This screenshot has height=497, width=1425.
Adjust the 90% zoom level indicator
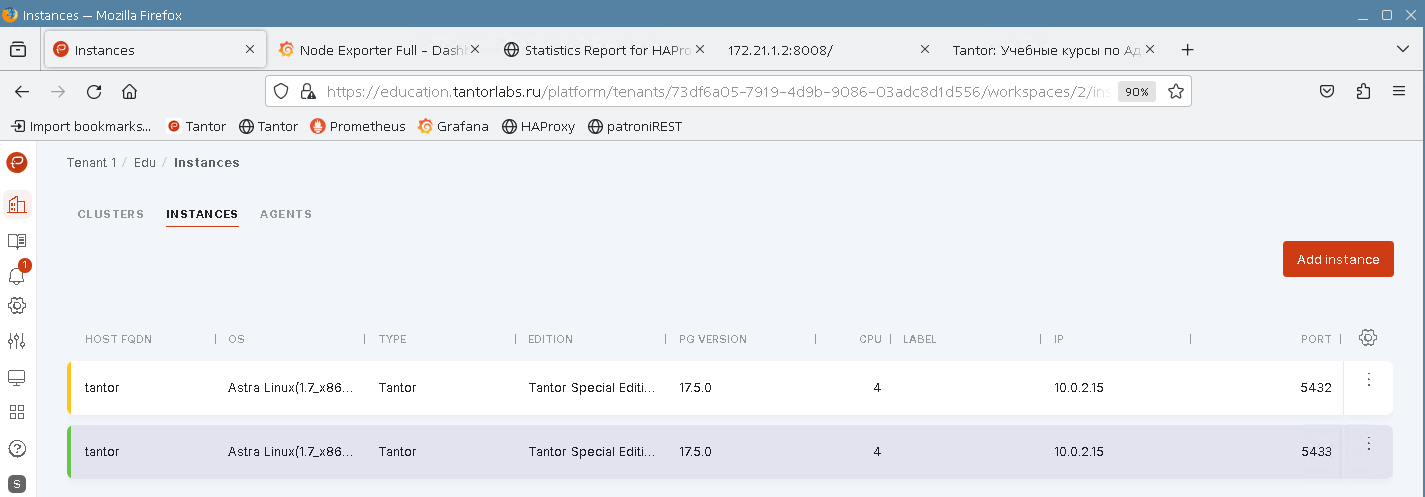[1136, 91]
